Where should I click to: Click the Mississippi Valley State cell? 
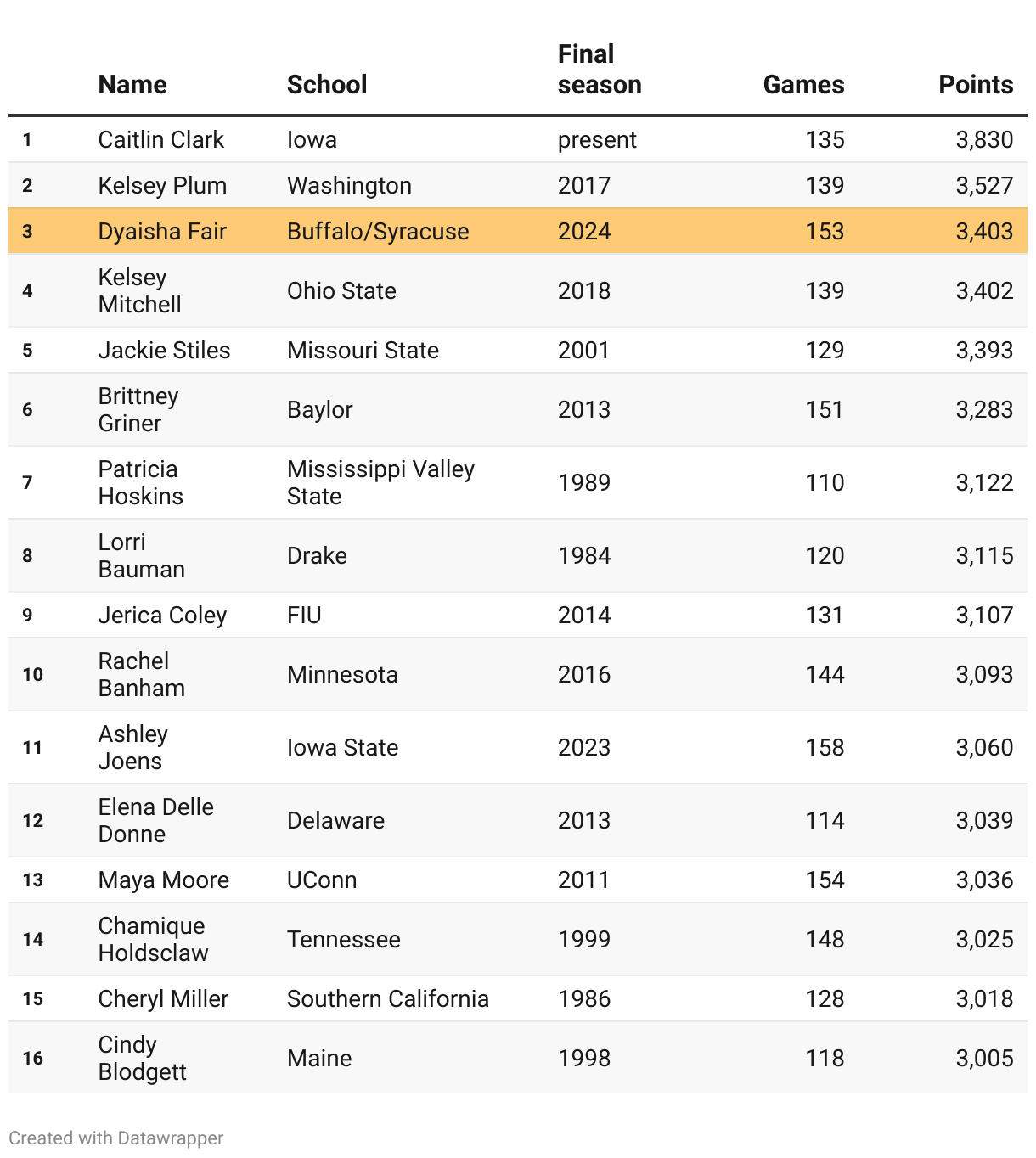[380, 483]
